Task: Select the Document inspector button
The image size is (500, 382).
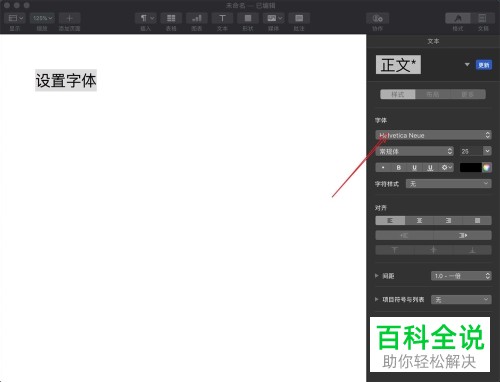Action: pyautogui.click(x=483, y=18)
